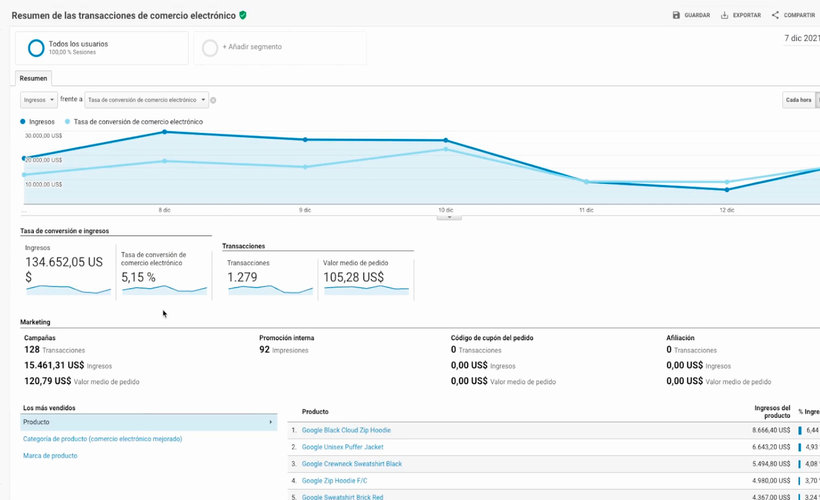Click the 8.666,40 US$ product revenue cell
Image resolution: width=820 pixels, height=500 pixels.
771,430
